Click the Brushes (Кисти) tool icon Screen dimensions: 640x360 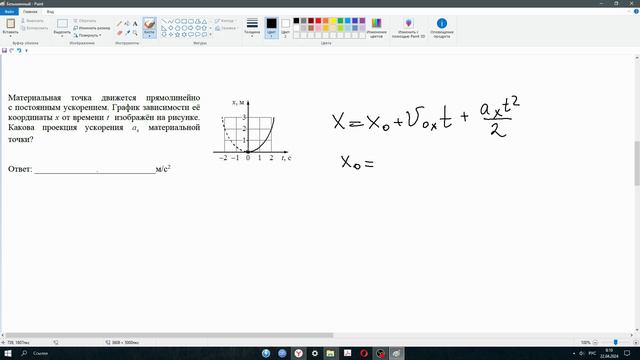149,24
